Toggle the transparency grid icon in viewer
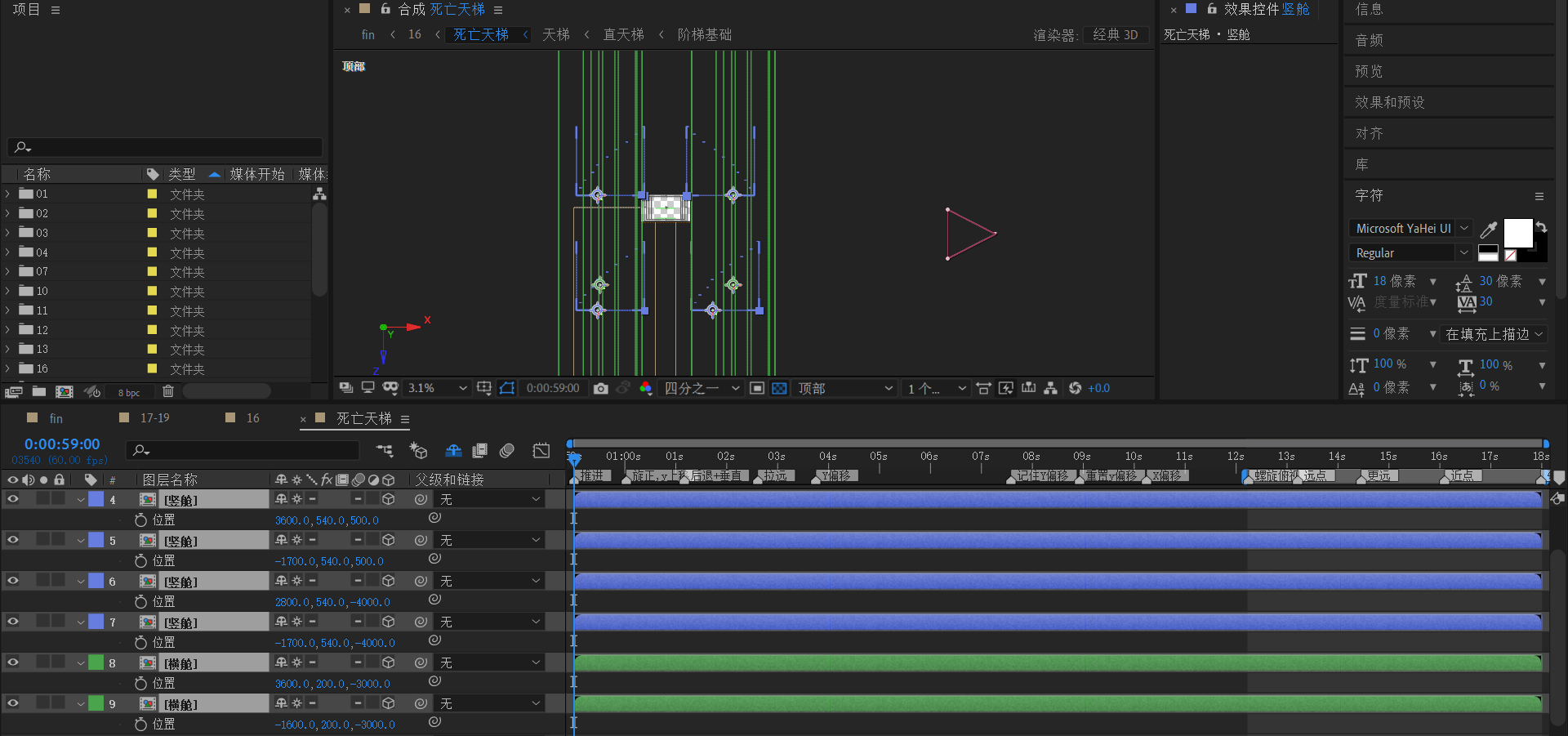 [x=780, y=389]
